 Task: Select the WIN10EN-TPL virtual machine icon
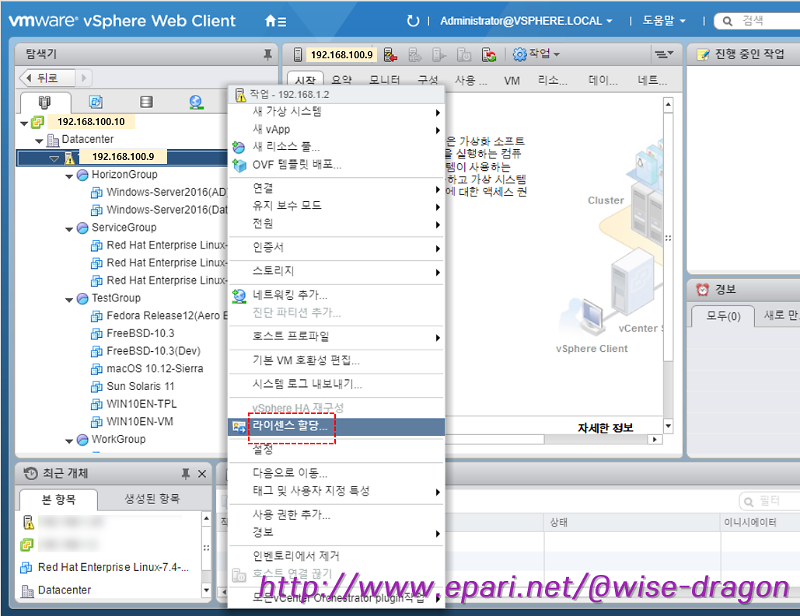96,404
